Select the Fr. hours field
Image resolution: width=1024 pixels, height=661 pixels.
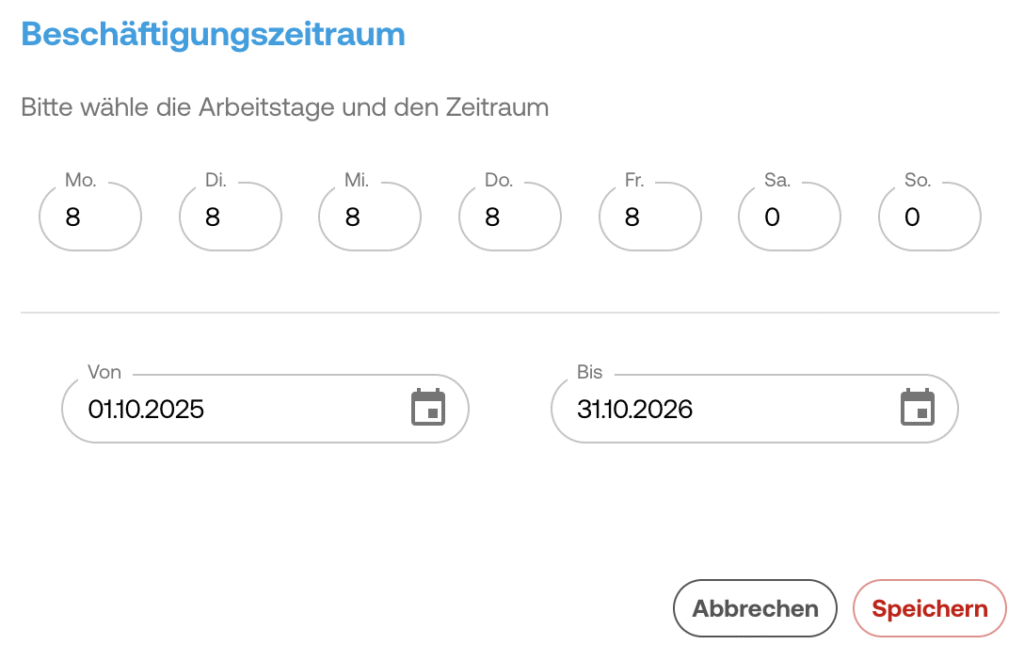pyautogui.click(x=650, y=217)
